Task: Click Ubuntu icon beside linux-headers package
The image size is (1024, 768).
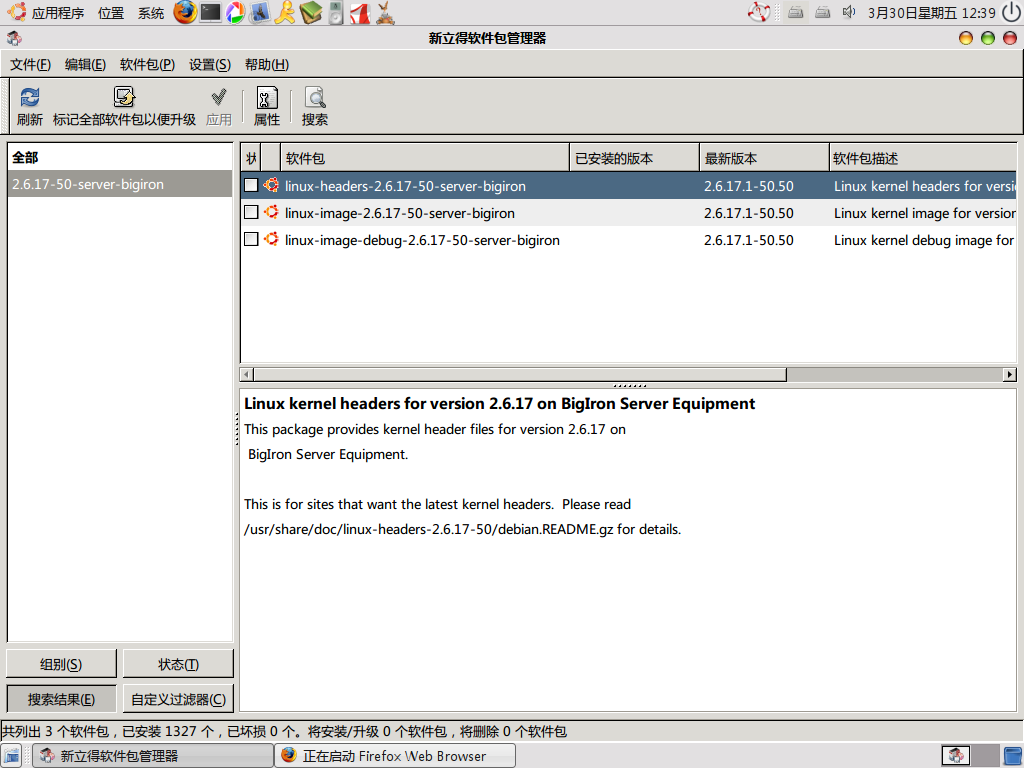Action: [x=271, y=185]
